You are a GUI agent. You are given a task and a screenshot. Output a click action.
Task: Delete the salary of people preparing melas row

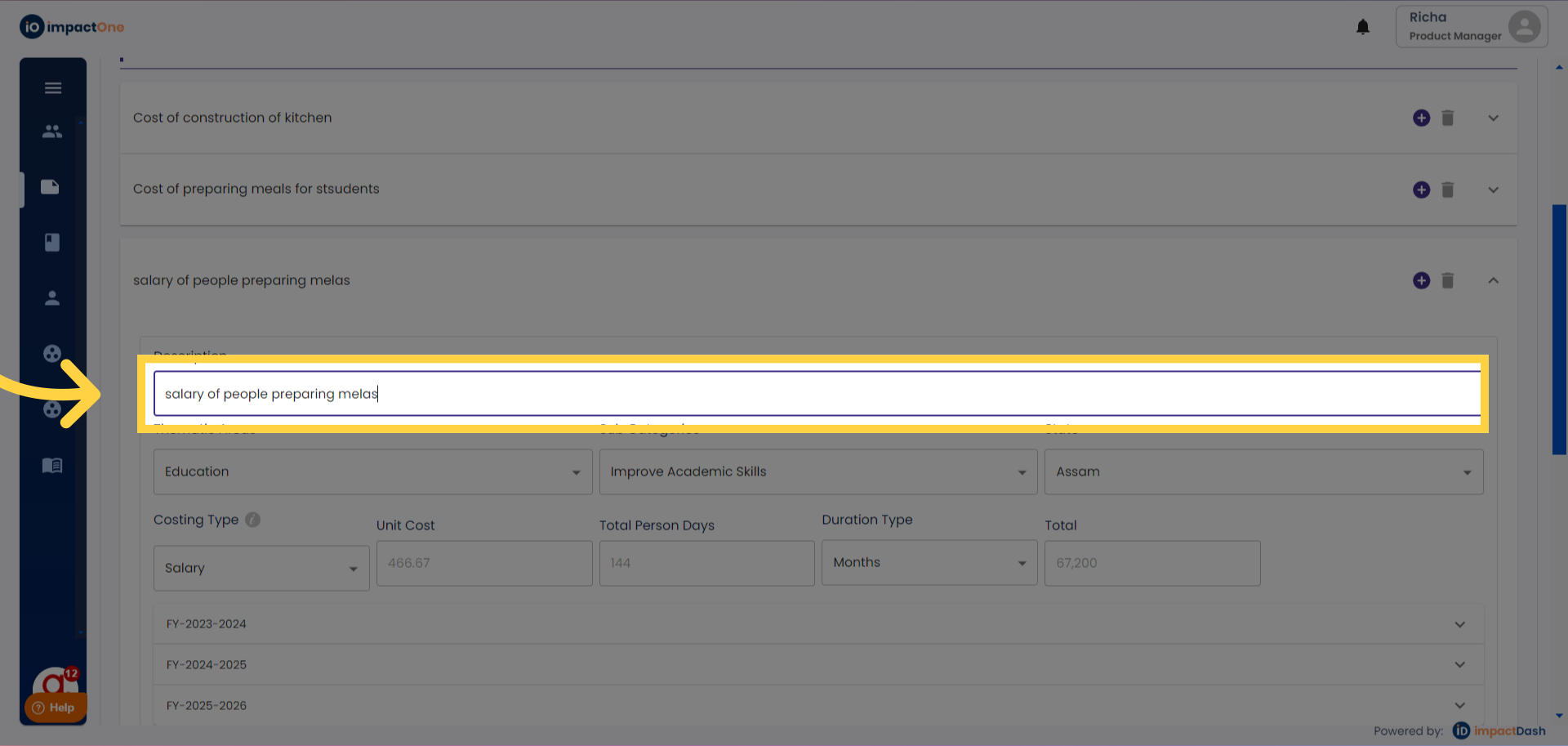pyautogui.click(x=1448, y=281)
